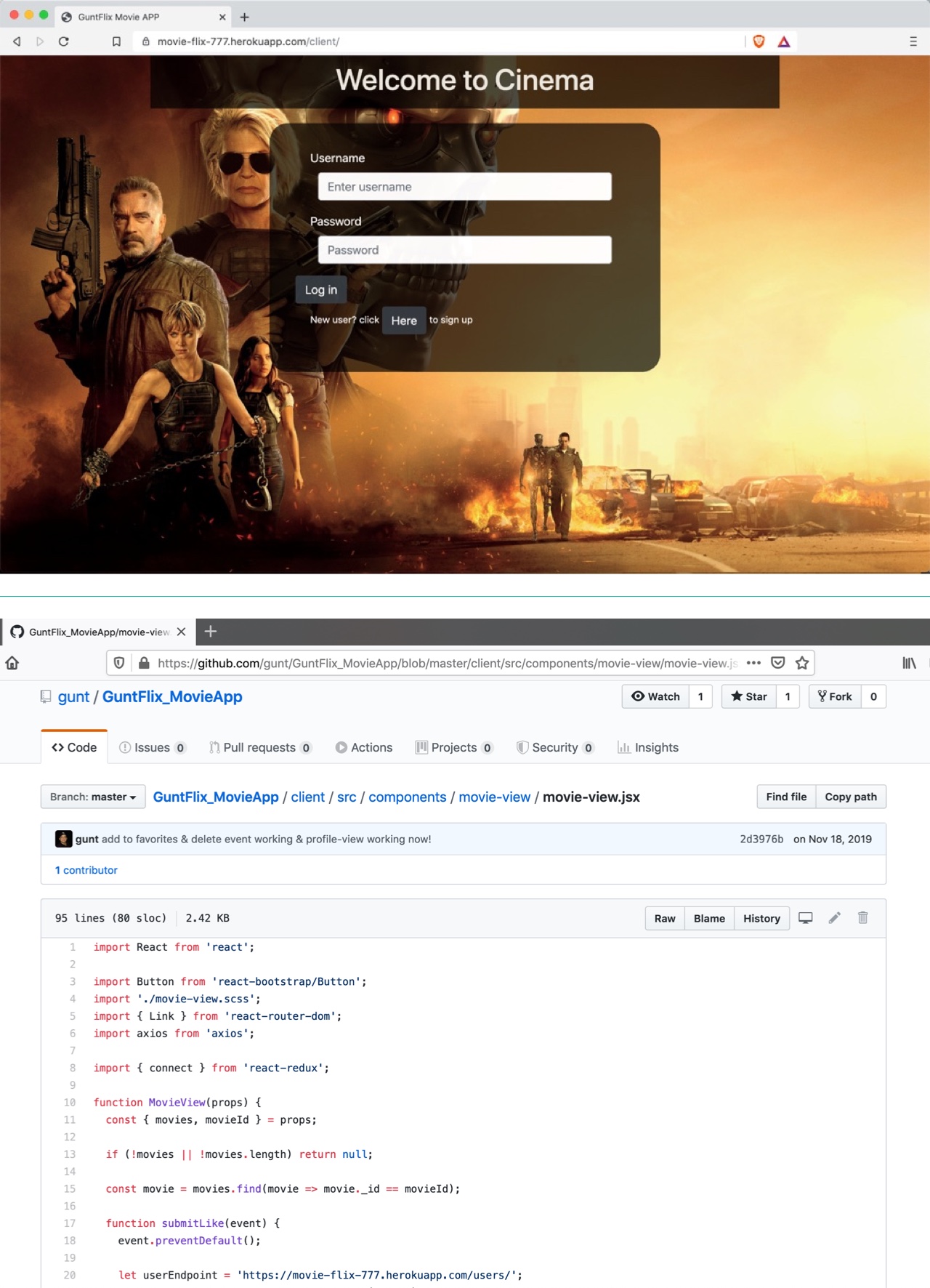Open the Security tab
The width and height of the screenshot is (930, 1288).
(555, 747)
